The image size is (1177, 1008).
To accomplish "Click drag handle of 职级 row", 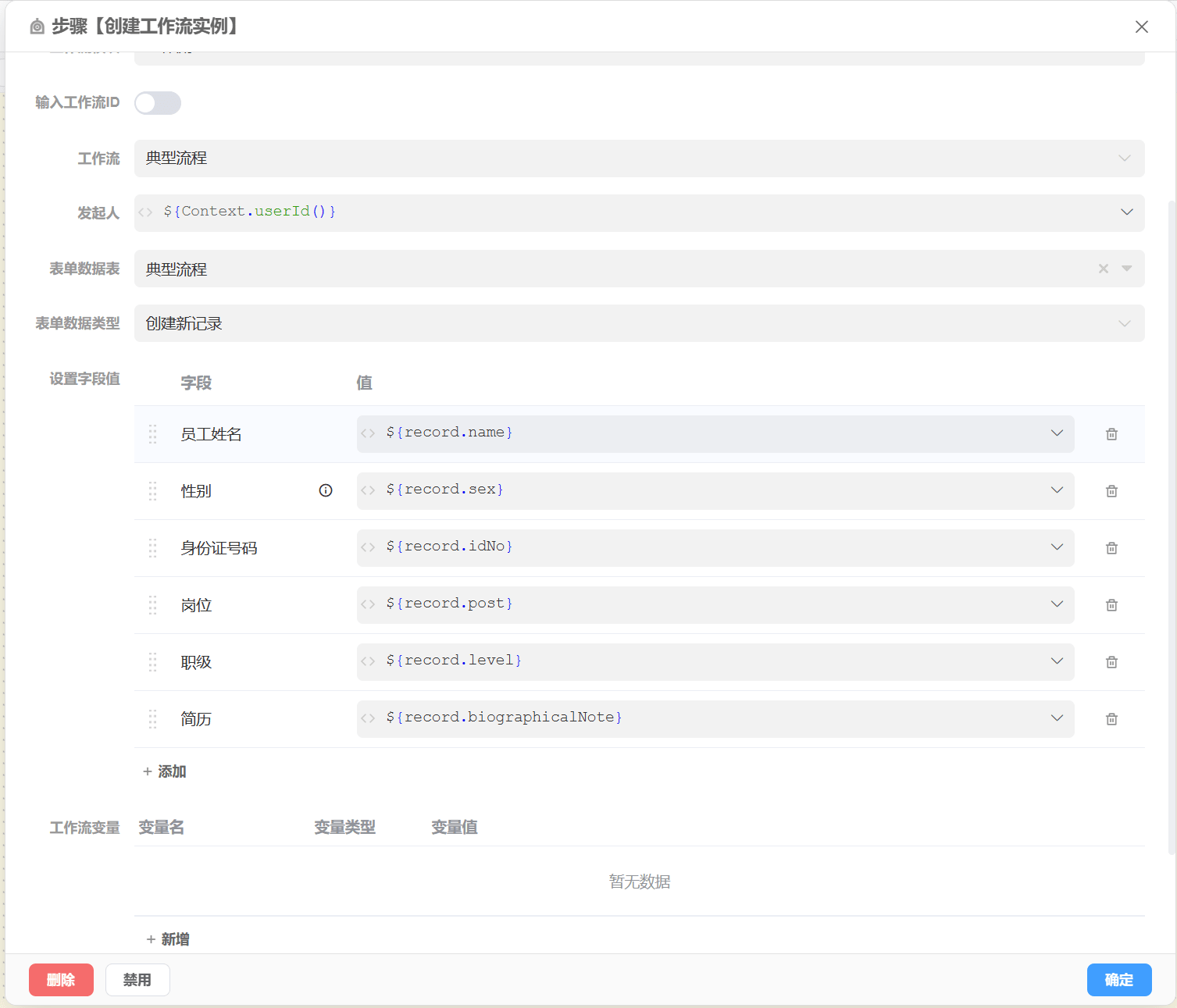I will (153, 662).
